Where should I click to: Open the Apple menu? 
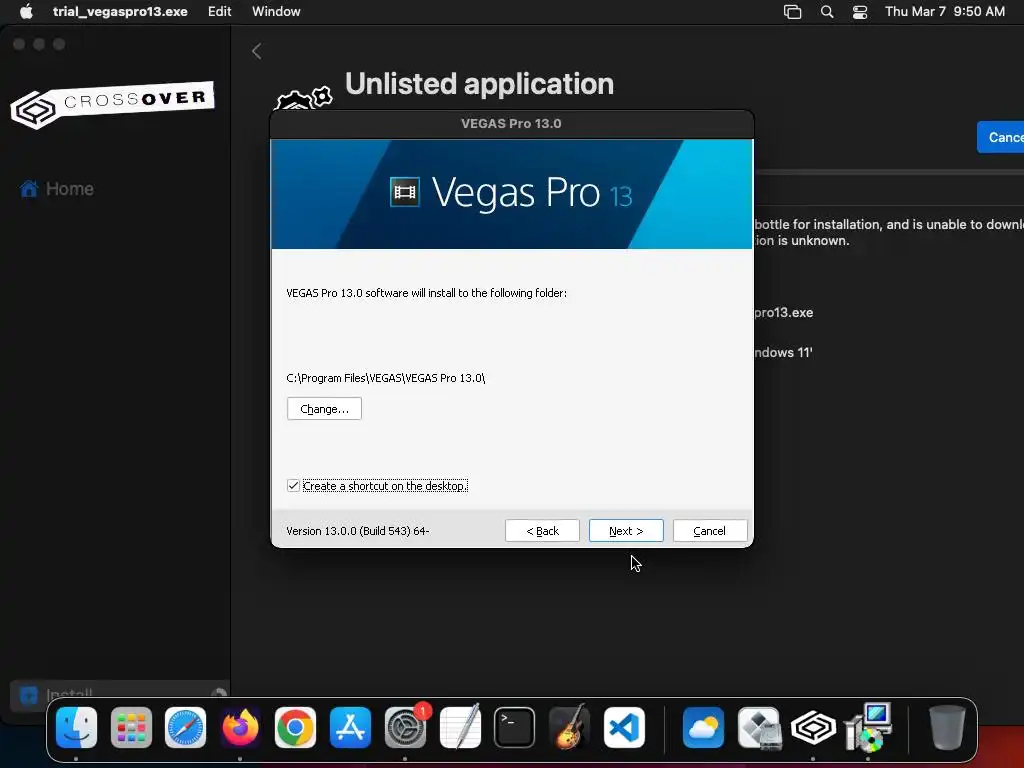26,12
